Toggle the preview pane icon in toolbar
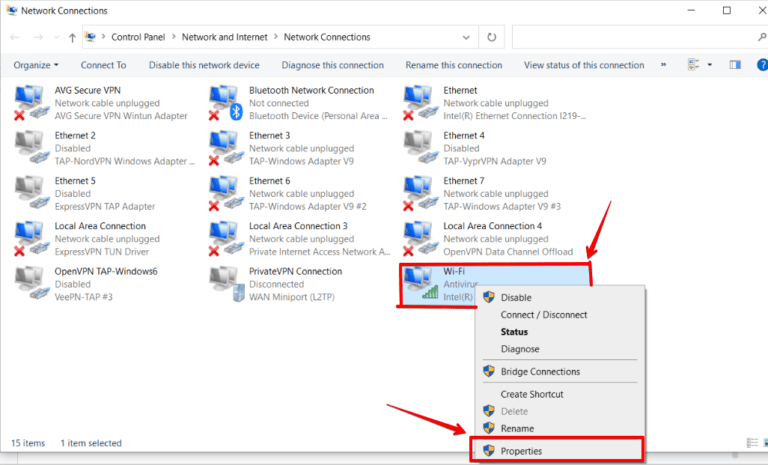 [735, 65]
